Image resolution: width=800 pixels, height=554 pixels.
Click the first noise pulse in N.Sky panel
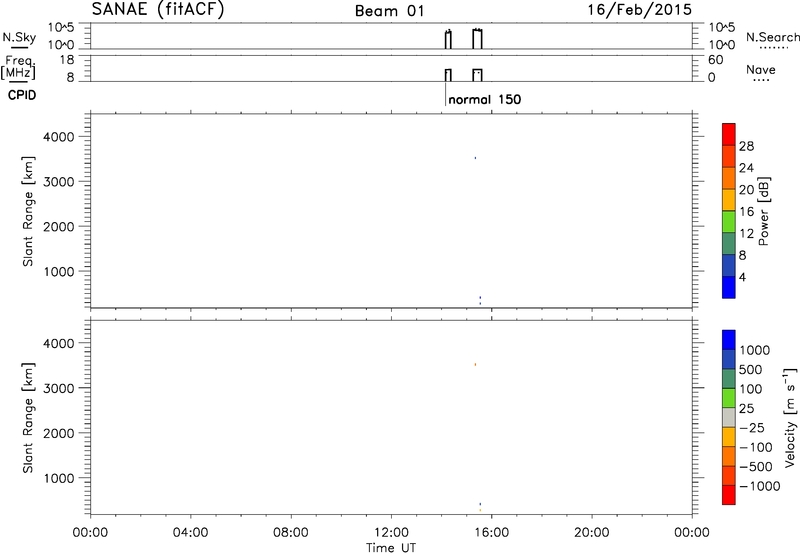coord(448,39)
